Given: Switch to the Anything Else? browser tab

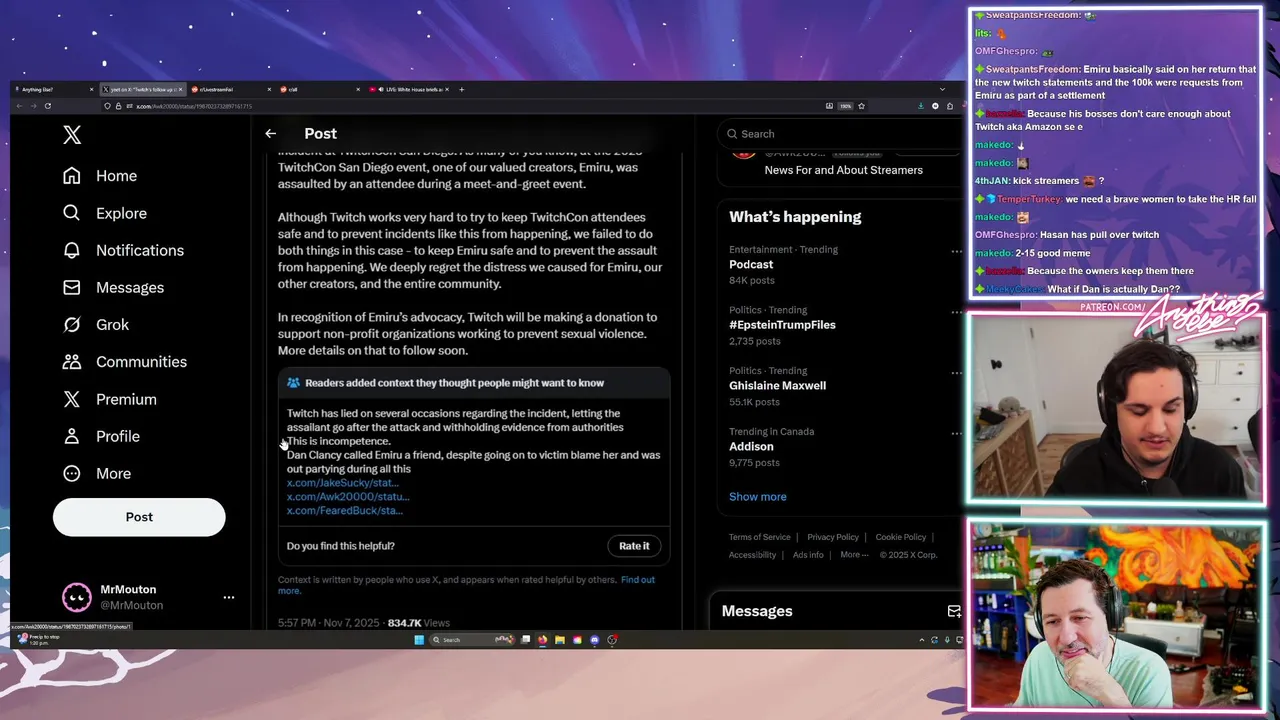Looking at the screenshot, I should (56, 90).
